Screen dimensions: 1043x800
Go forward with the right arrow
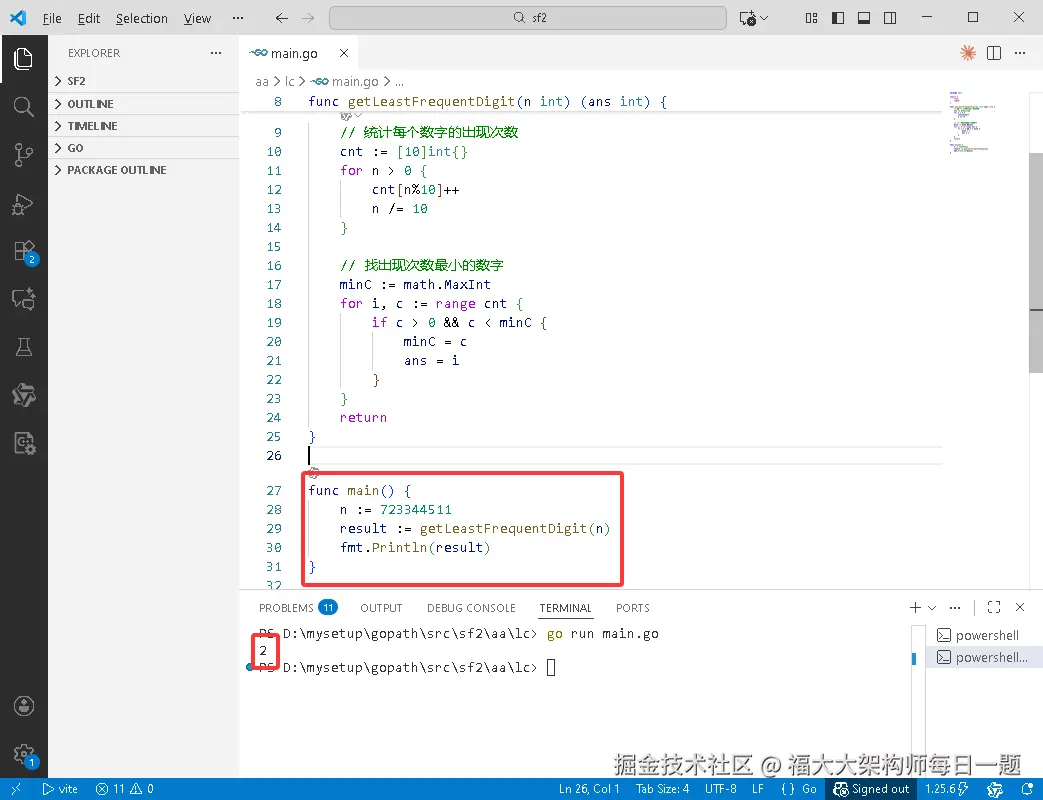(x=308, y=18)
